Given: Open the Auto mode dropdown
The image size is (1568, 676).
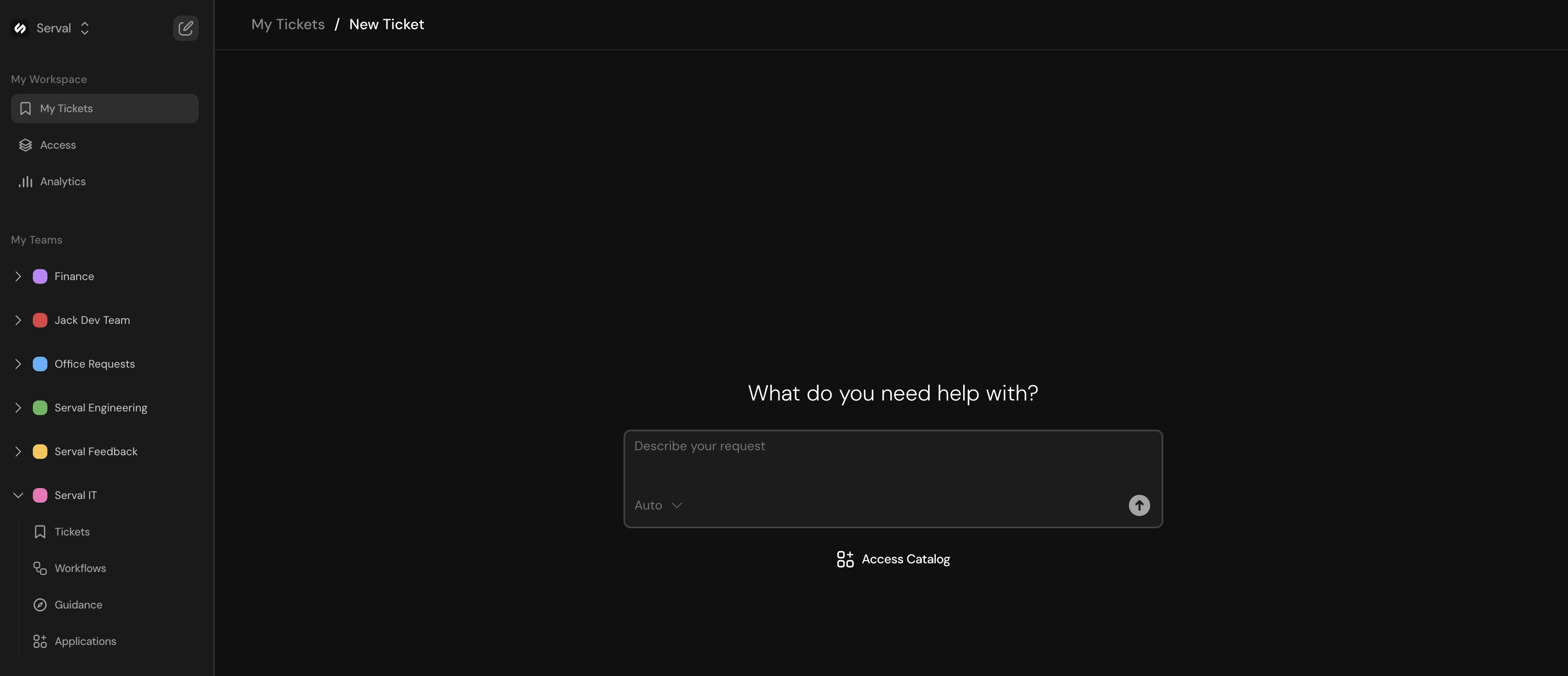Looking at the screenshot, I should pyautogui.click(x=659, y=505).
